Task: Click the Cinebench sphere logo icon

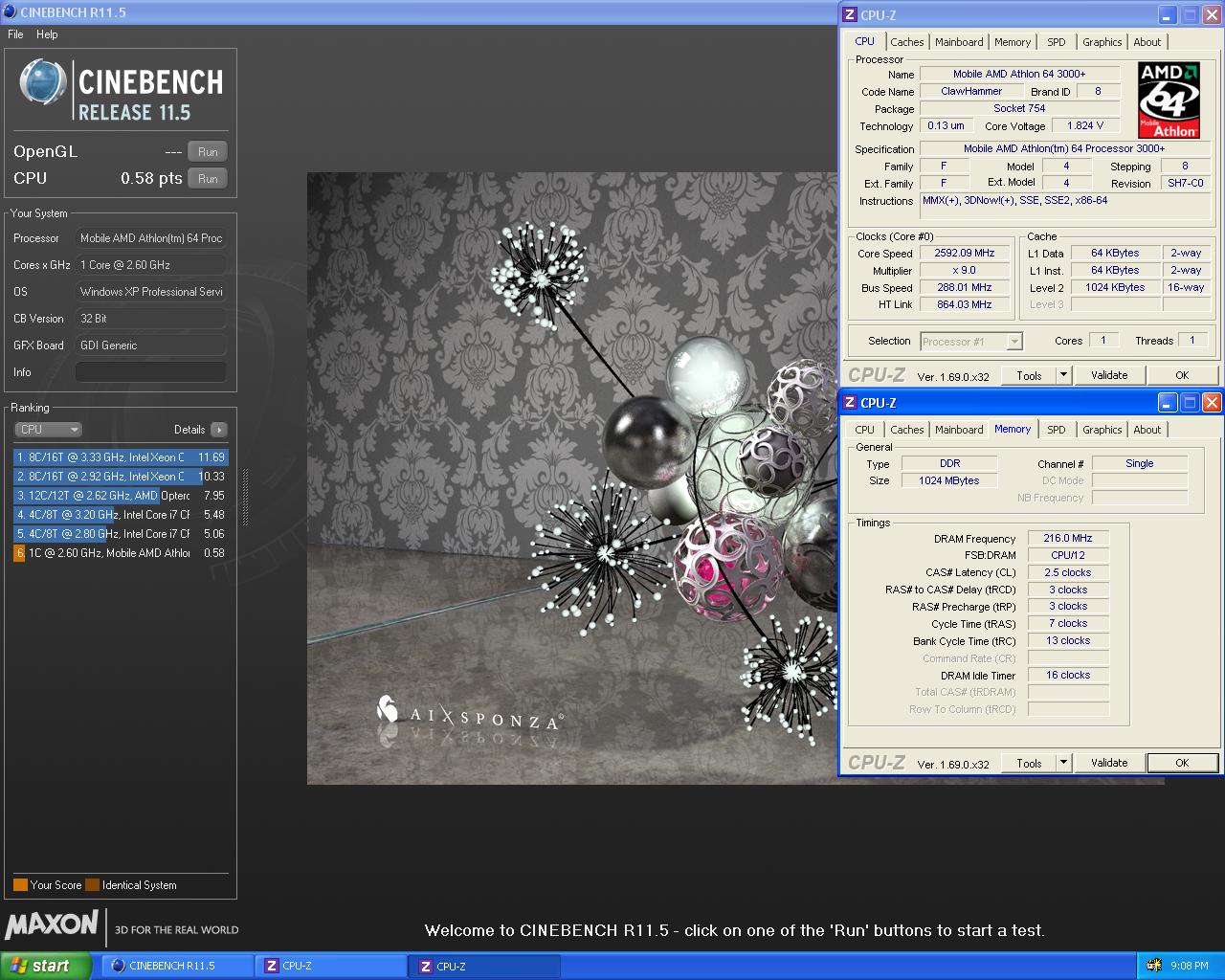Action: (42, 82)
